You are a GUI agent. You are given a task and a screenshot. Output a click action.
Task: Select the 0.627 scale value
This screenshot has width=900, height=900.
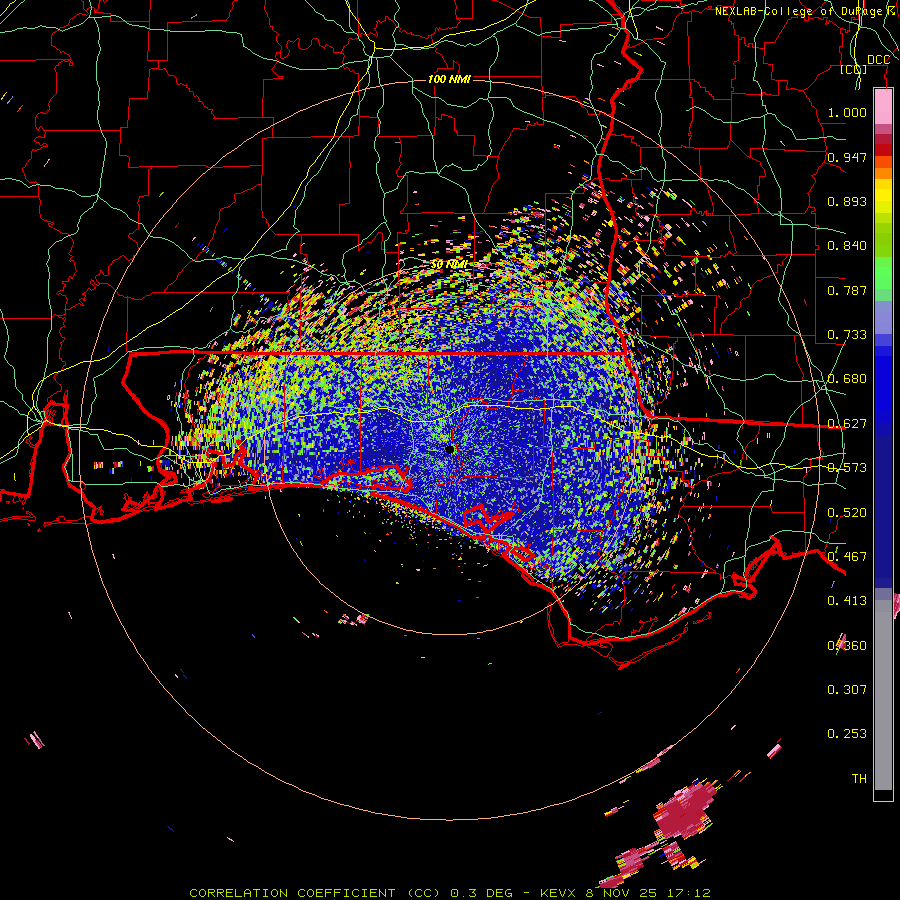tap(847, 424)
